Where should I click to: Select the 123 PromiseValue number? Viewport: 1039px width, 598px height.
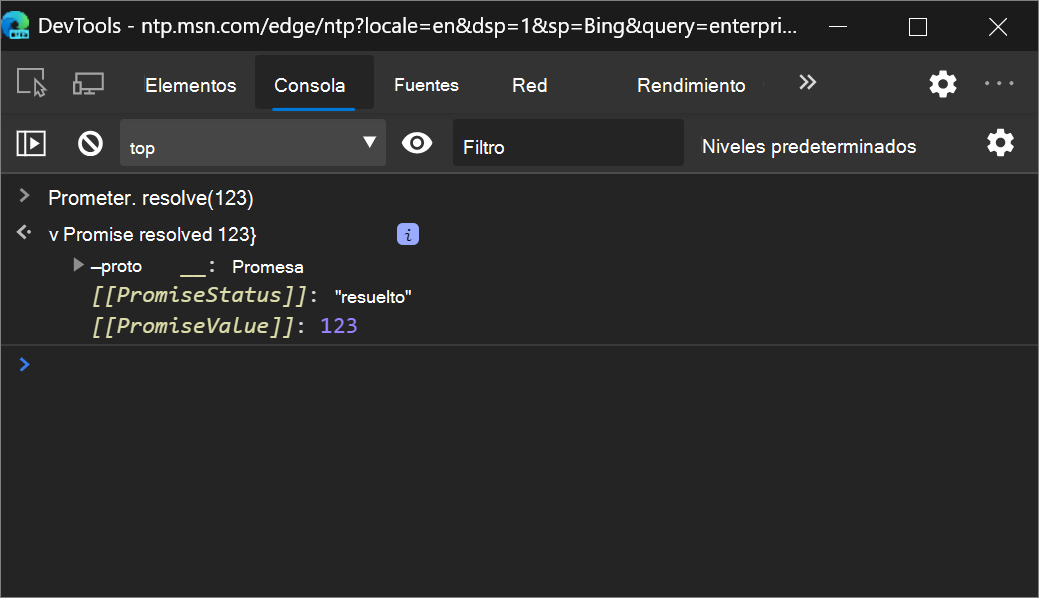pyautogui.click(x=339, y=326)
